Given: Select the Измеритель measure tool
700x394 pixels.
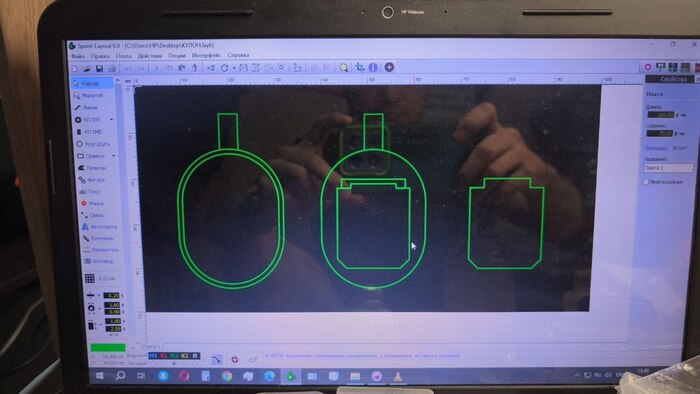Looking at the screenshot, I should pos(100,250).
